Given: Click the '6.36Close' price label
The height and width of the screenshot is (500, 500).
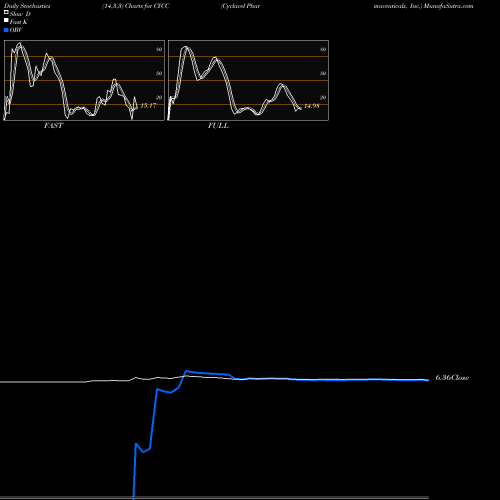Looking at the screenshot, I should 452,378.
